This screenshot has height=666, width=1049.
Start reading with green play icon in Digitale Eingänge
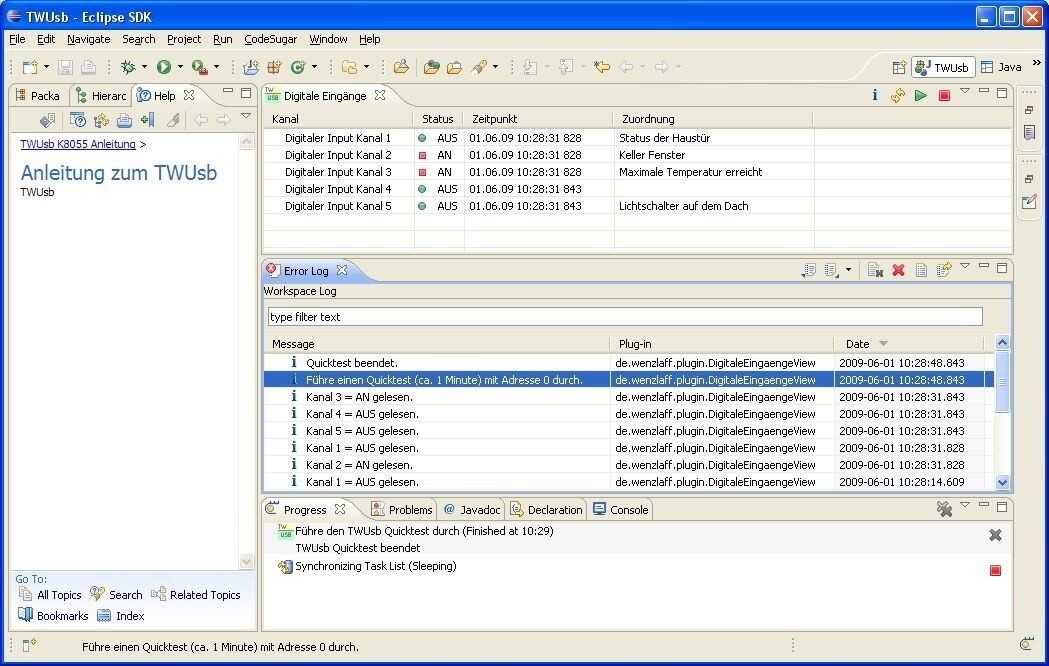[x=921, y=96]
